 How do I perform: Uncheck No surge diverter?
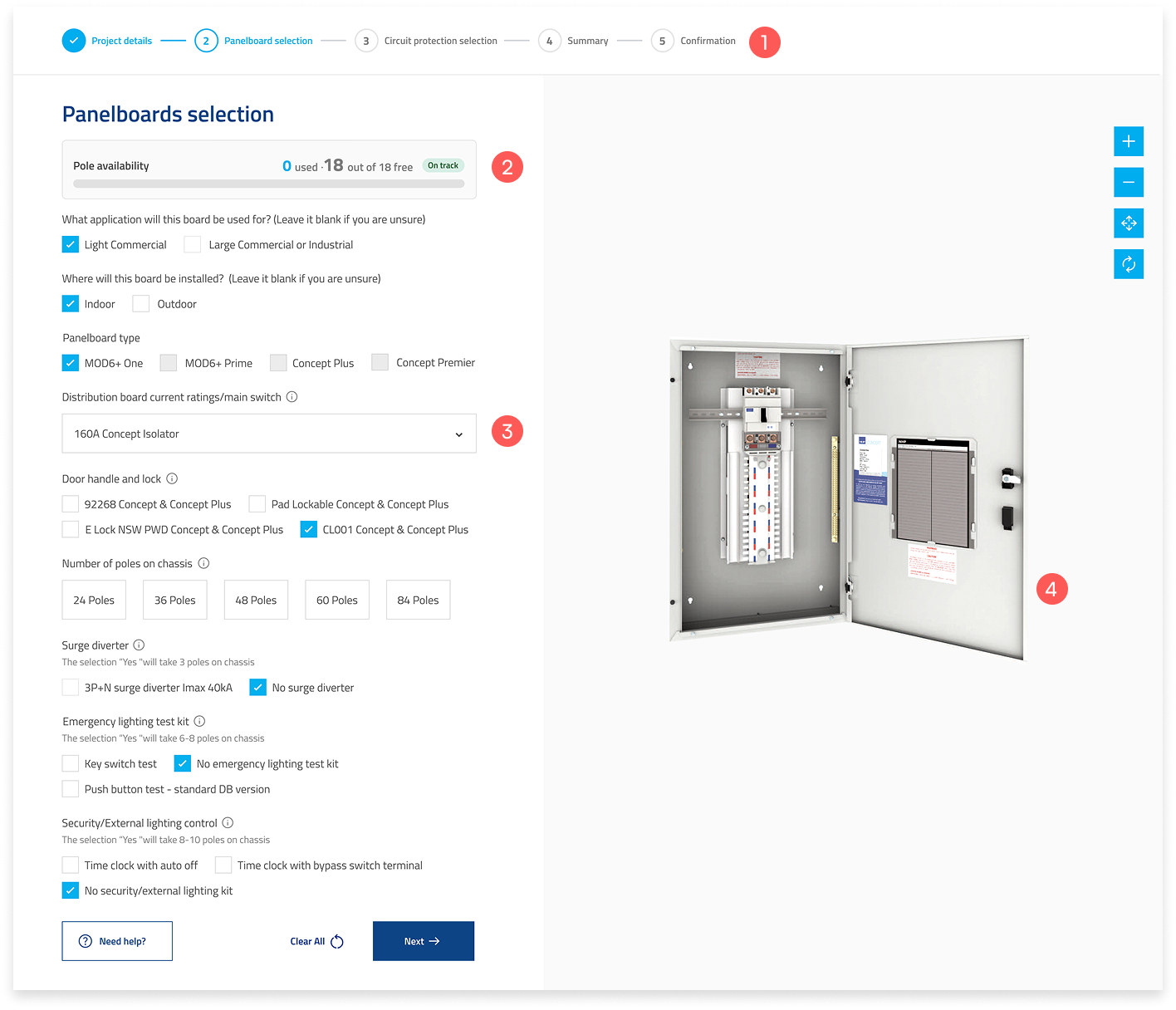click(258, 687)
